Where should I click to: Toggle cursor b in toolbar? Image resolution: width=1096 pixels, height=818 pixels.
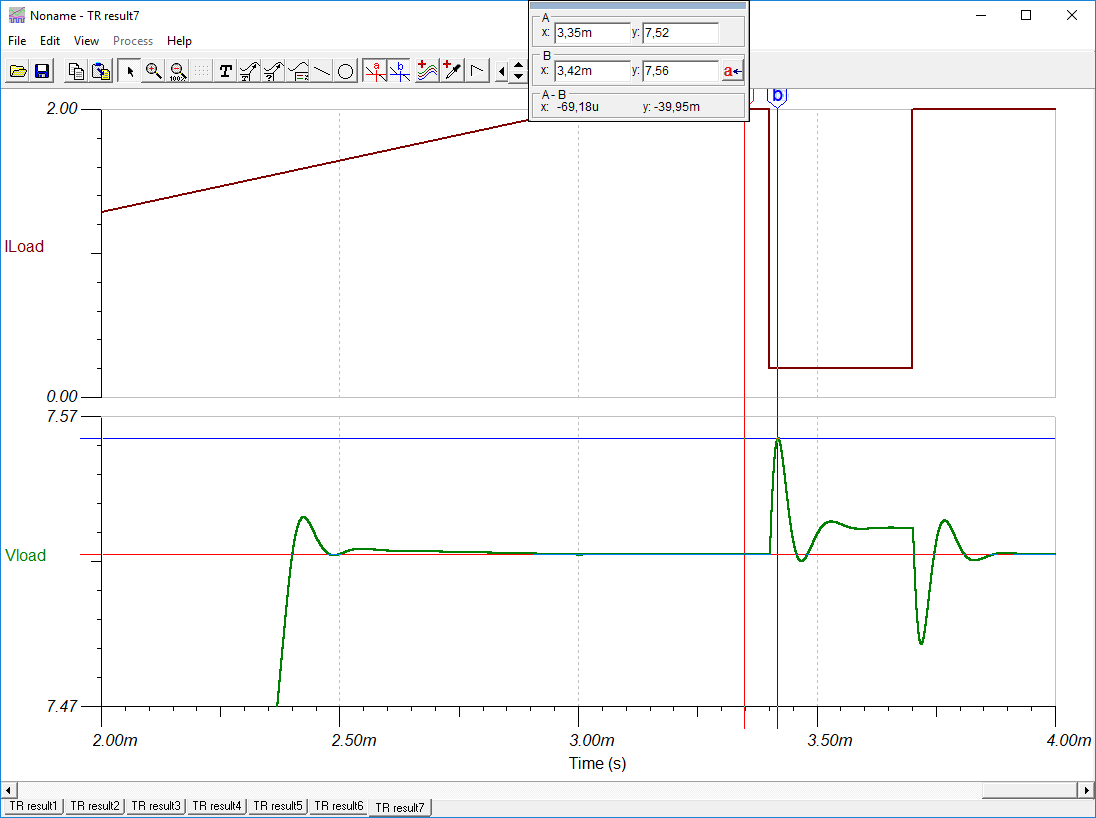(x=400, y=71)
